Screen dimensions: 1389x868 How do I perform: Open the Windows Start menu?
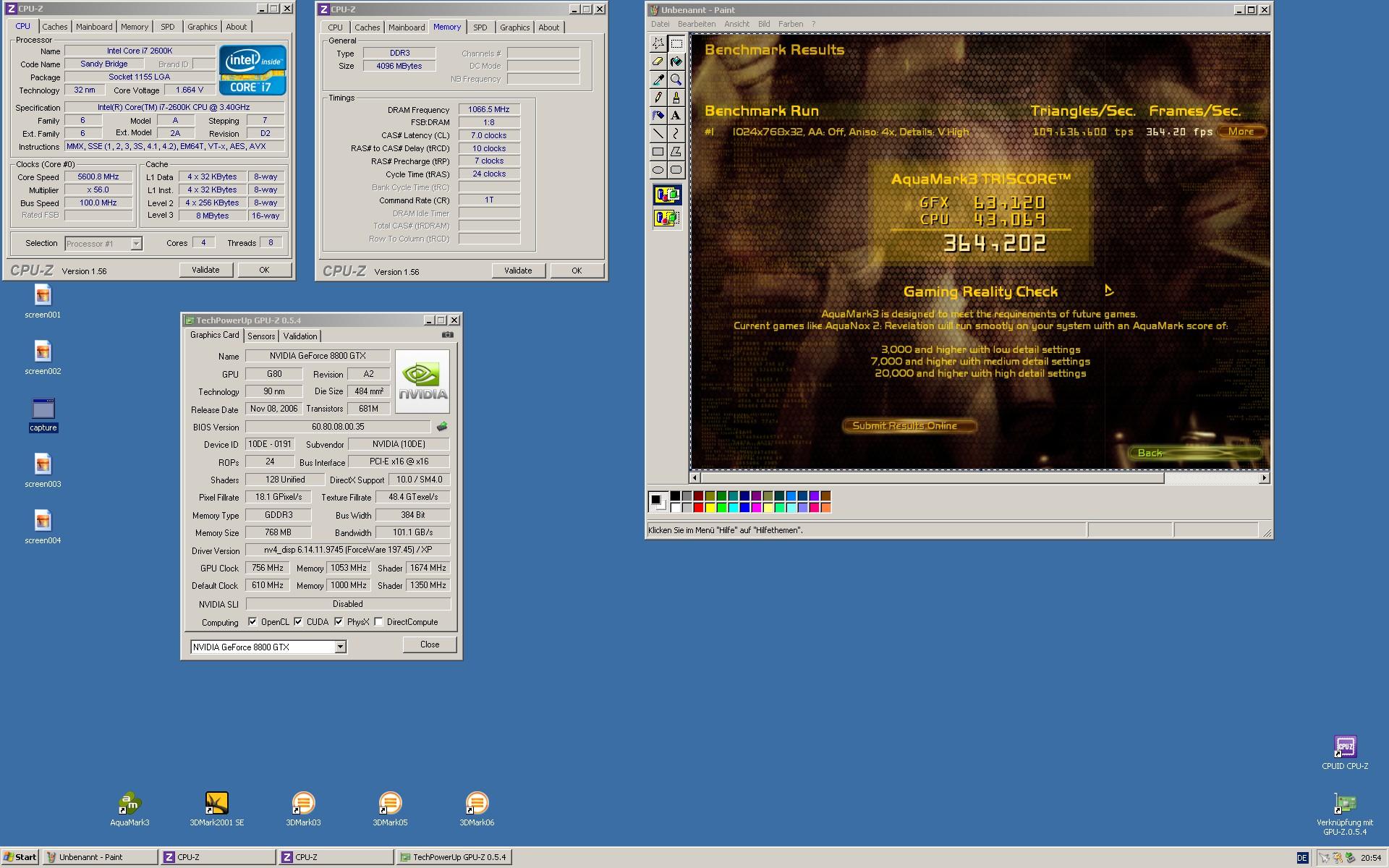tap(20, 857)
